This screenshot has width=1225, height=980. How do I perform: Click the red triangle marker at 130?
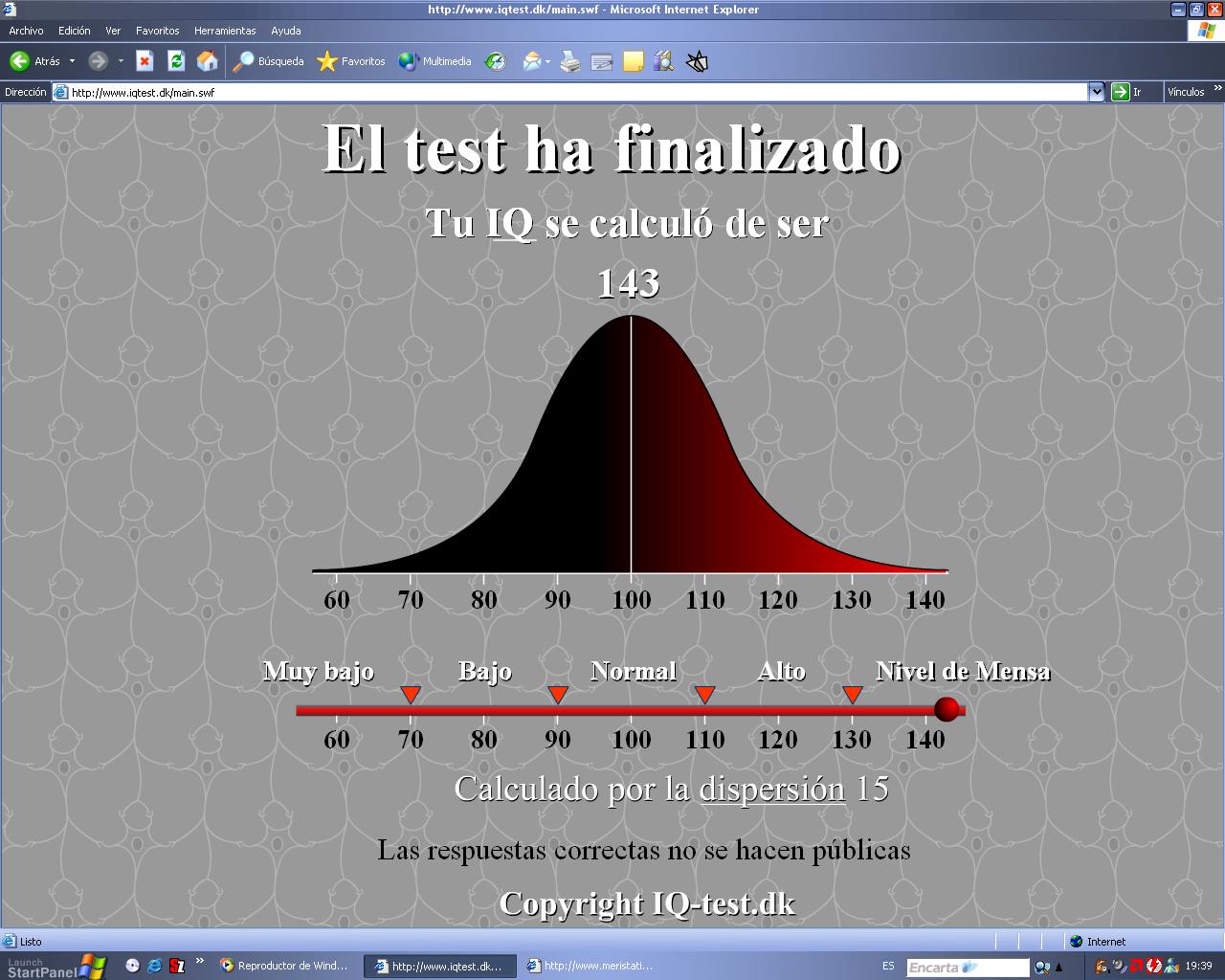coord(852,695)
